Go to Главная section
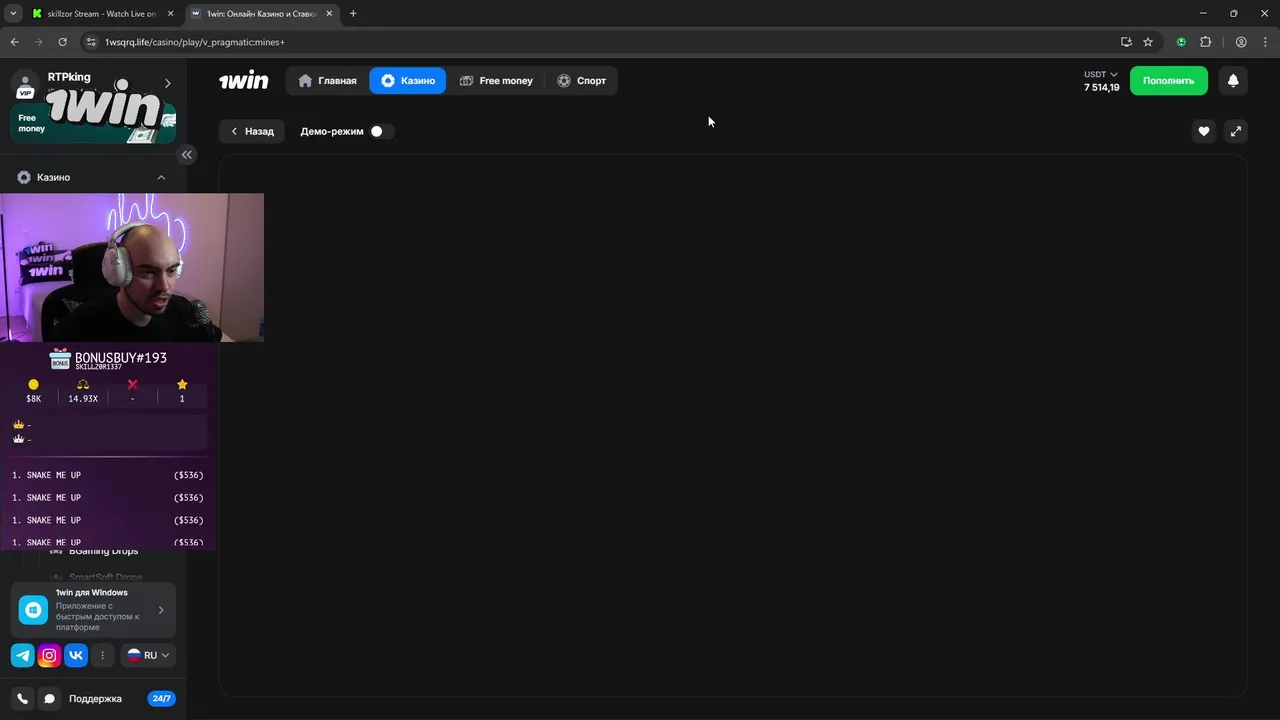This screenshot has width=1280, height=720. coord(327,81)
